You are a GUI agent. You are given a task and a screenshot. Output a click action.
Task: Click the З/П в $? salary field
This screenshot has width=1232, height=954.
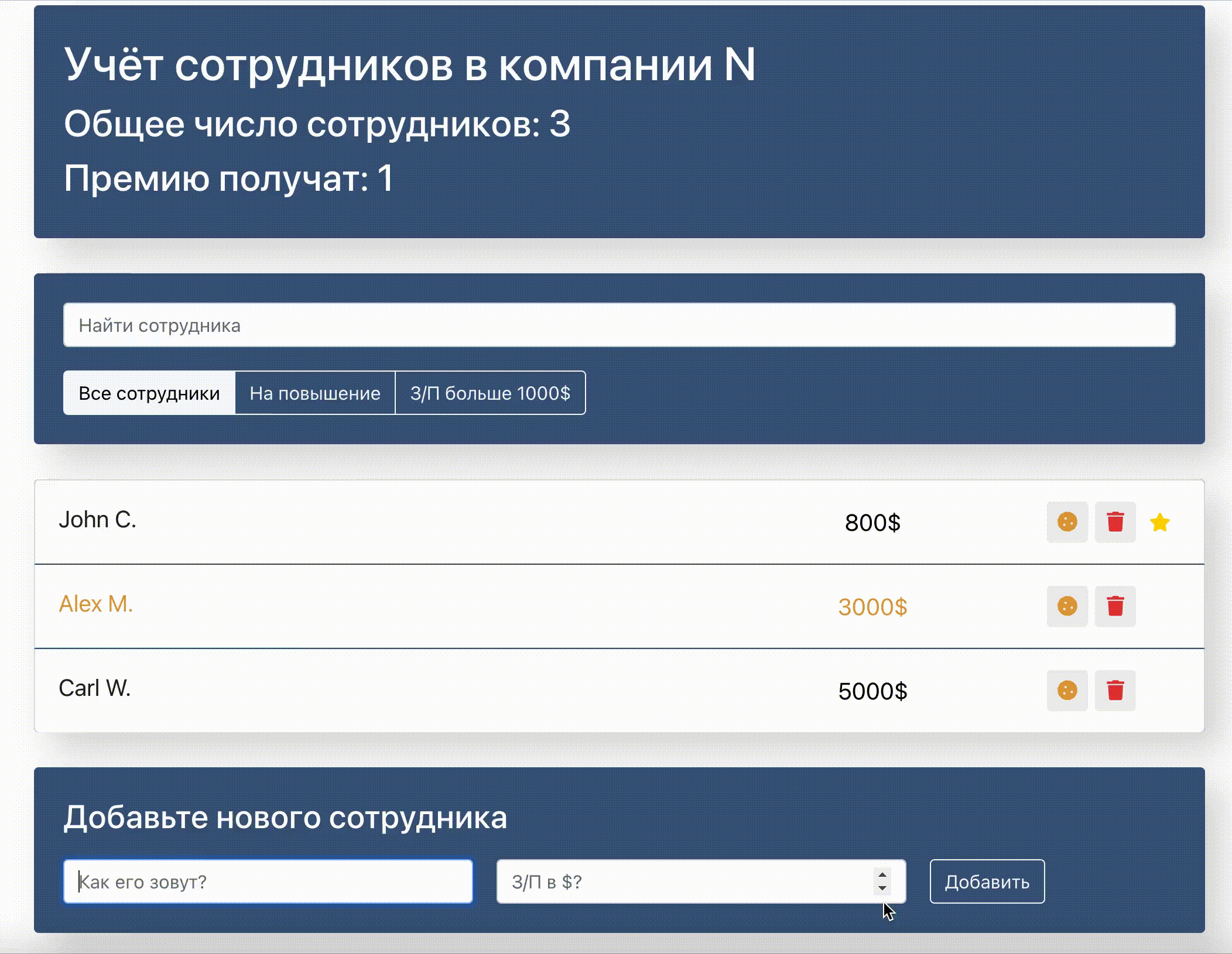click(673, 881)
